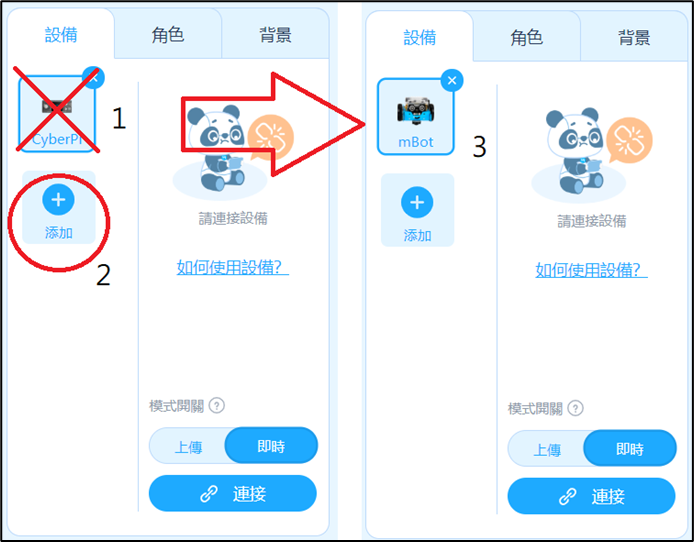694x542 pixels.
Task: Switch to 背景 tab in left panel
Action: click(x=275, y=35)
